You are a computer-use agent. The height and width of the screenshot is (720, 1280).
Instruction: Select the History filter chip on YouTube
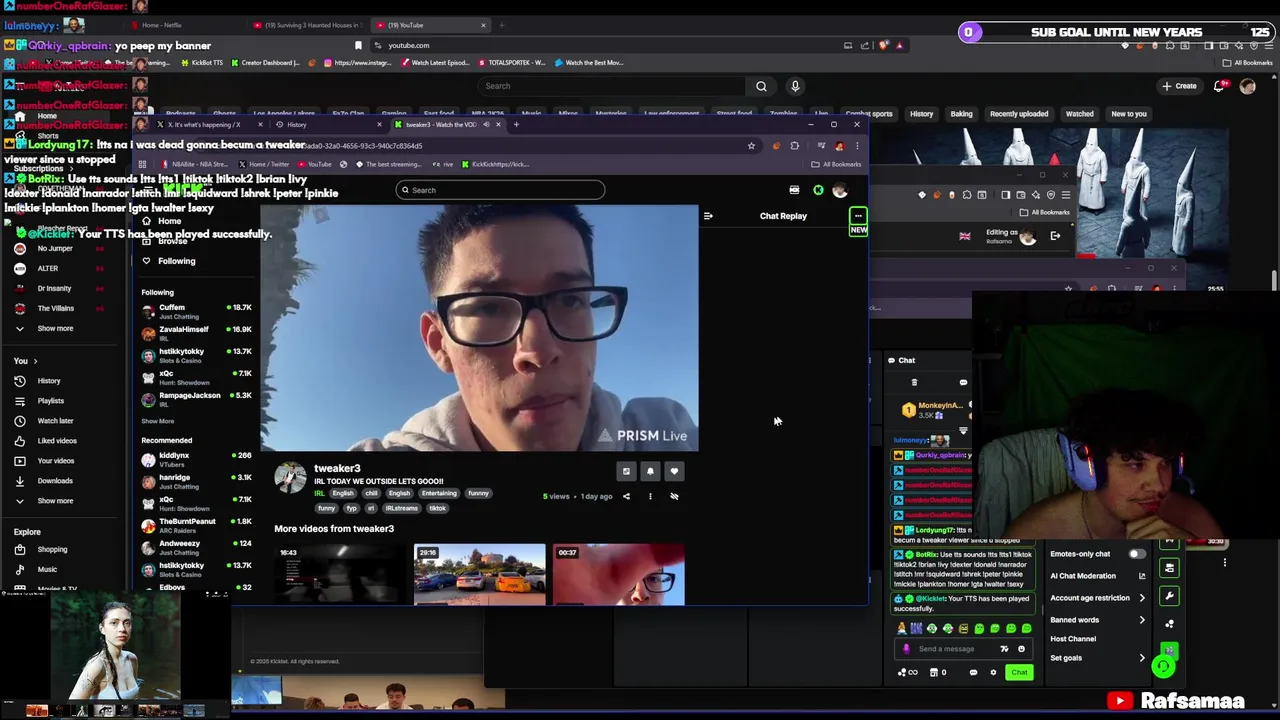921,114
